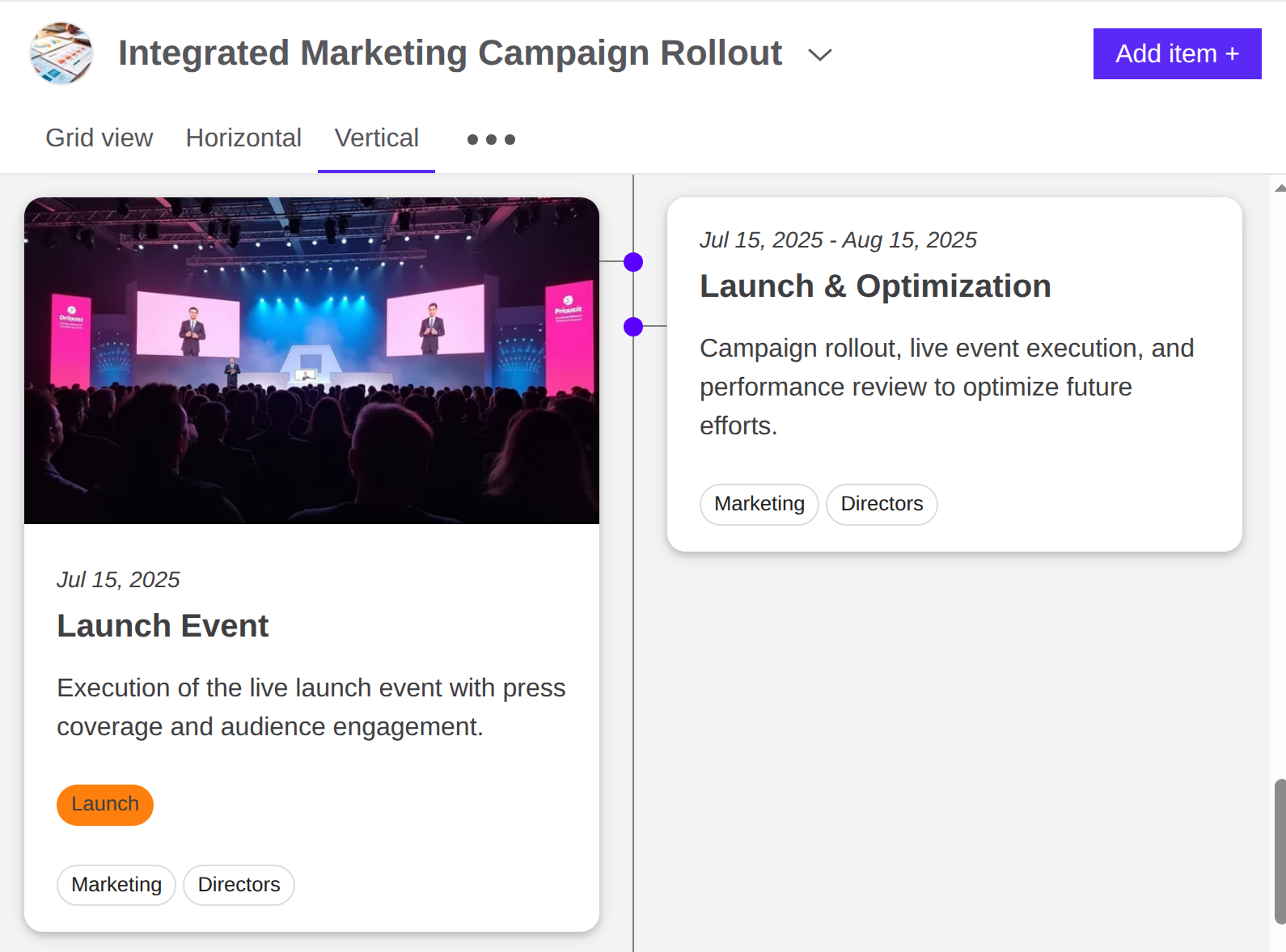Click the upper purple timeline dot
The width and height of the screenshot is (1286, 952).
633,262
